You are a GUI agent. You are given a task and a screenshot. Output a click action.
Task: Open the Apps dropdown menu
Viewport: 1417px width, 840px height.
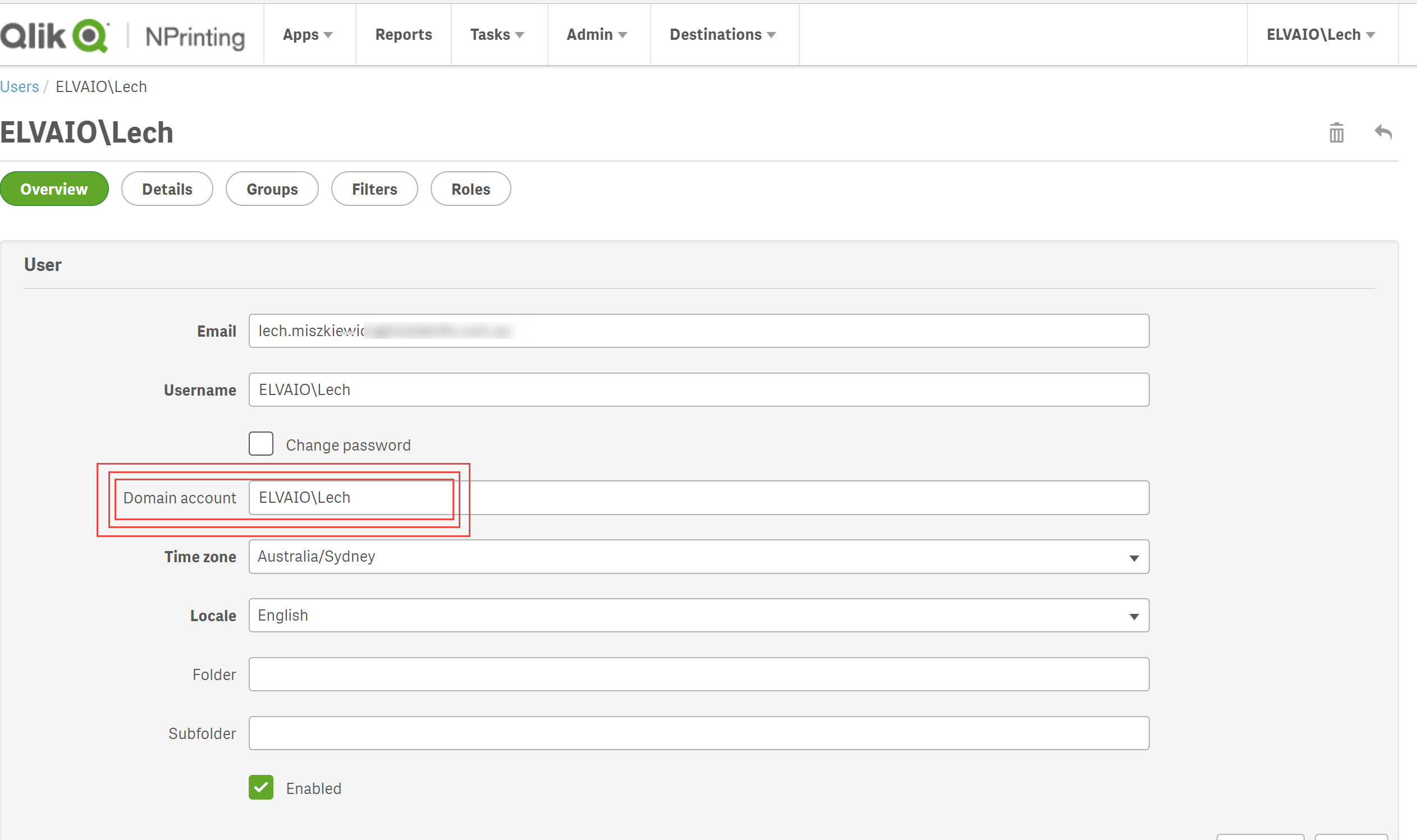[x=308, y=35]
